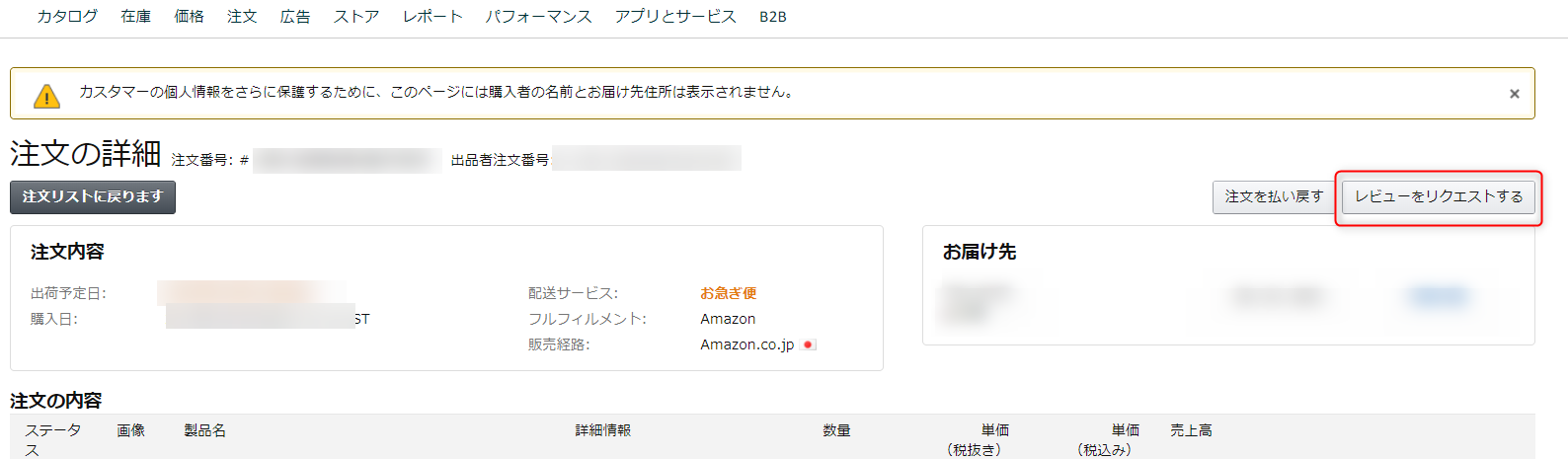
Task: Click 注文を払い戻す refund button
Action: coord(1274,196)
